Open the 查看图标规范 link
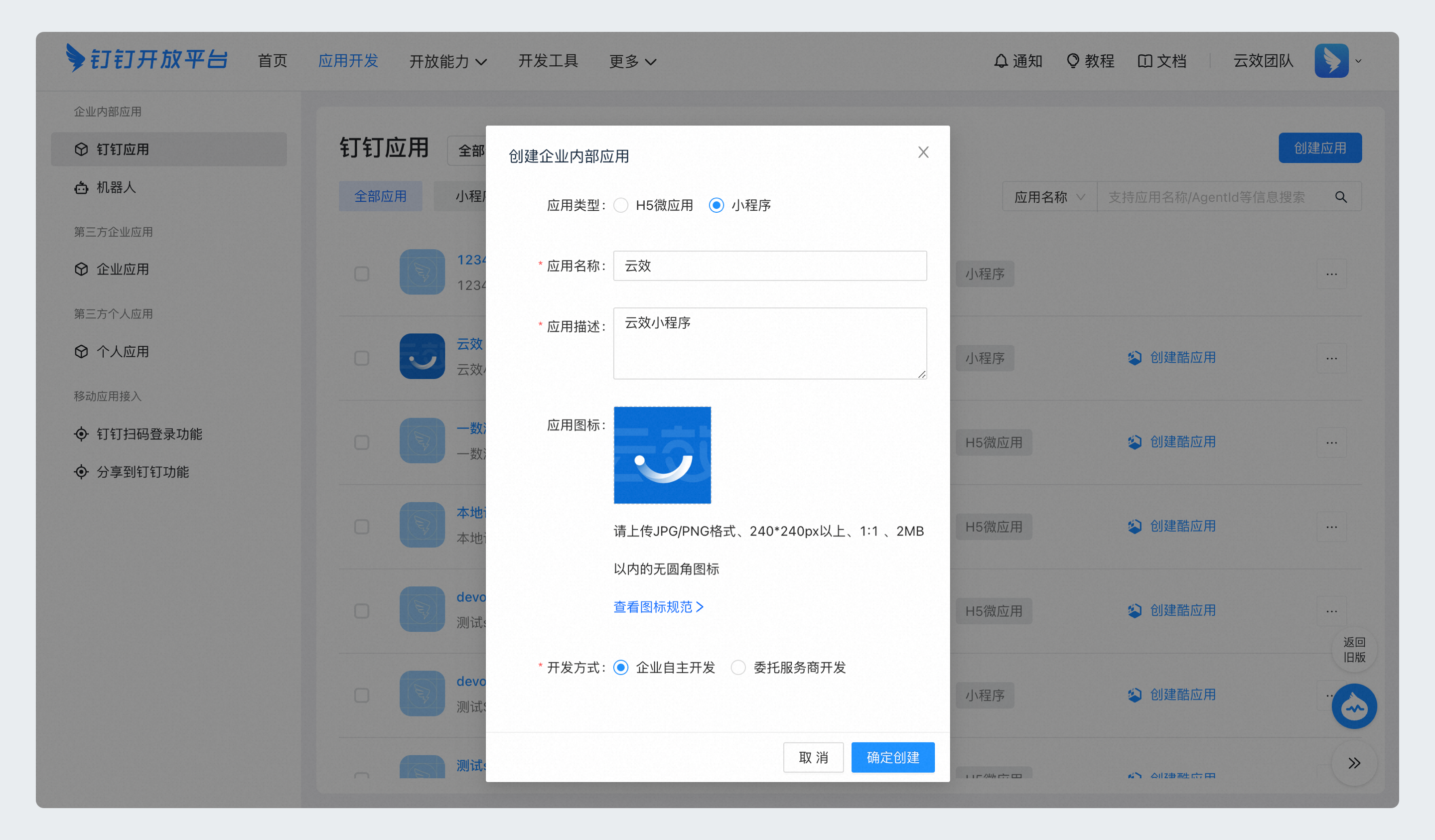Image resolution: width=1435 pixels, height=840 pixels. [659, 607]
